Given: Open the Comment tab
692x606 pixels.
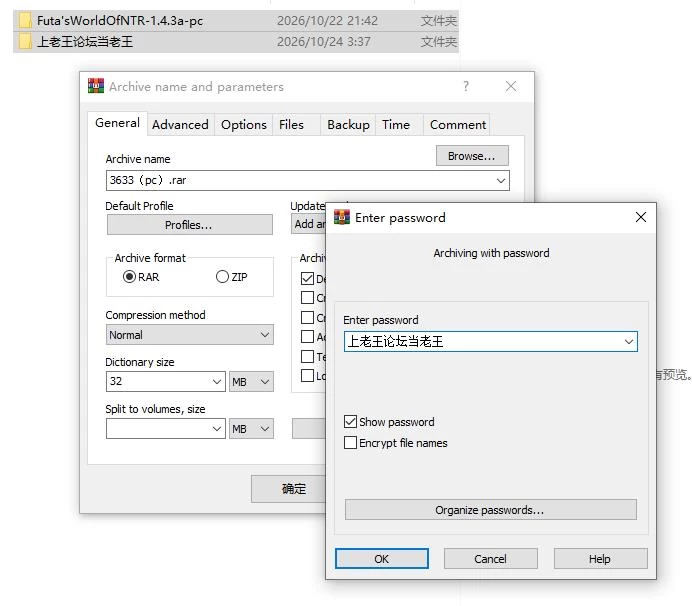Looking at the screenshot, I should coord(458,125).
